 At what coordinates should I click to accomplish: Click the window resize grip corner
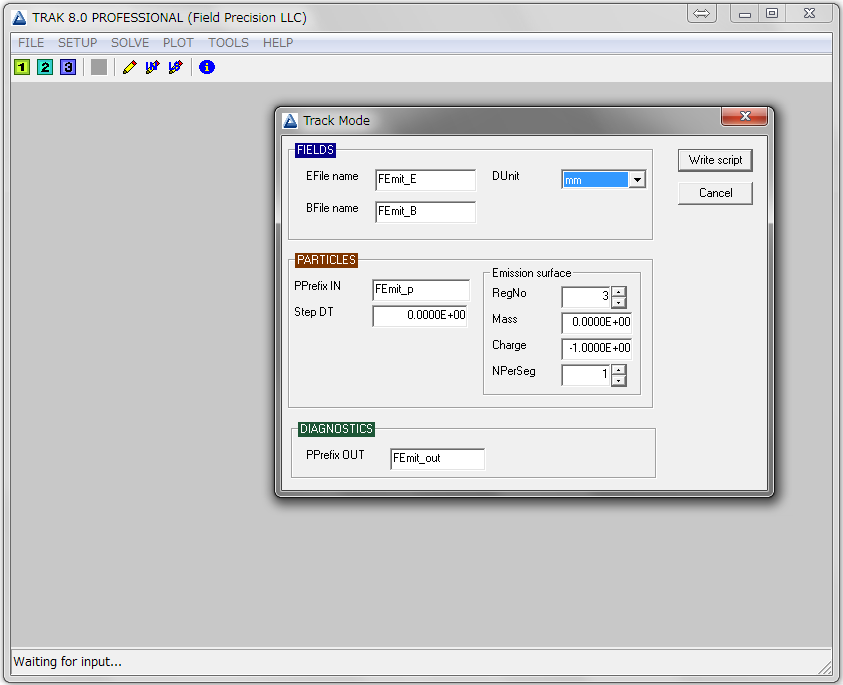coord(824,667)
